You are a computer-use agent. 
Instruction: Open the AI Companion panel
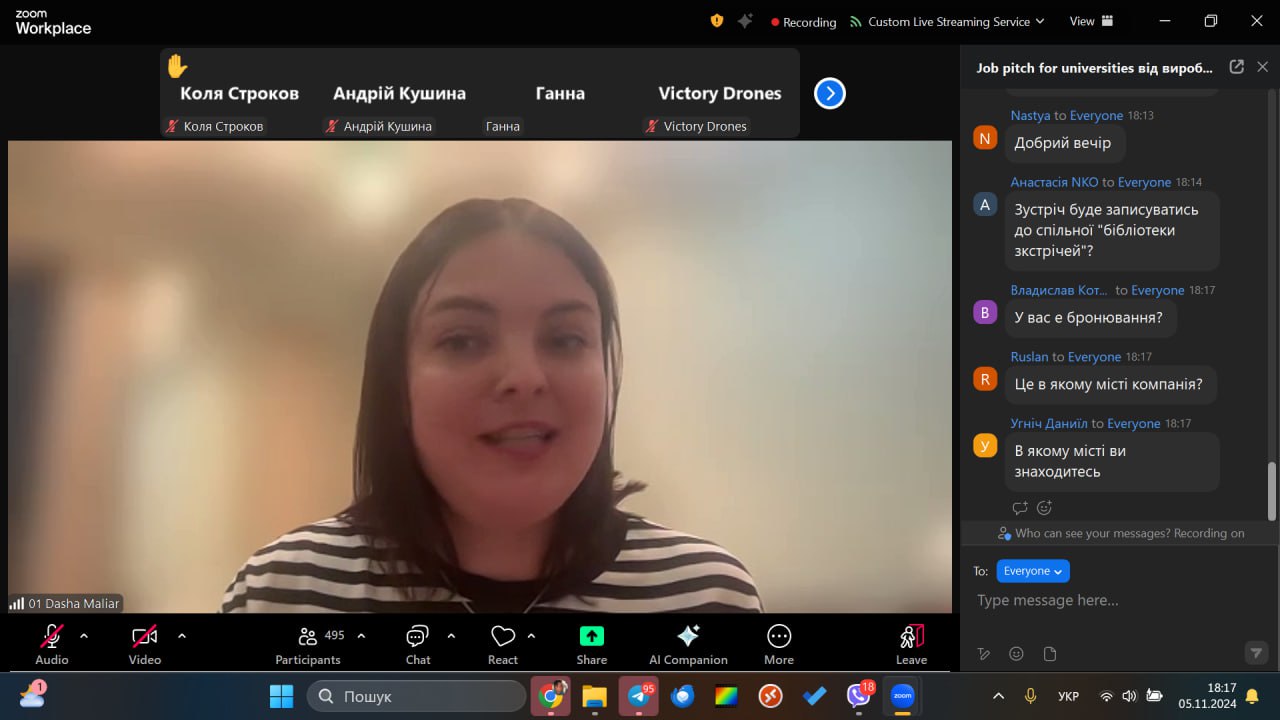tap(688, 643)
